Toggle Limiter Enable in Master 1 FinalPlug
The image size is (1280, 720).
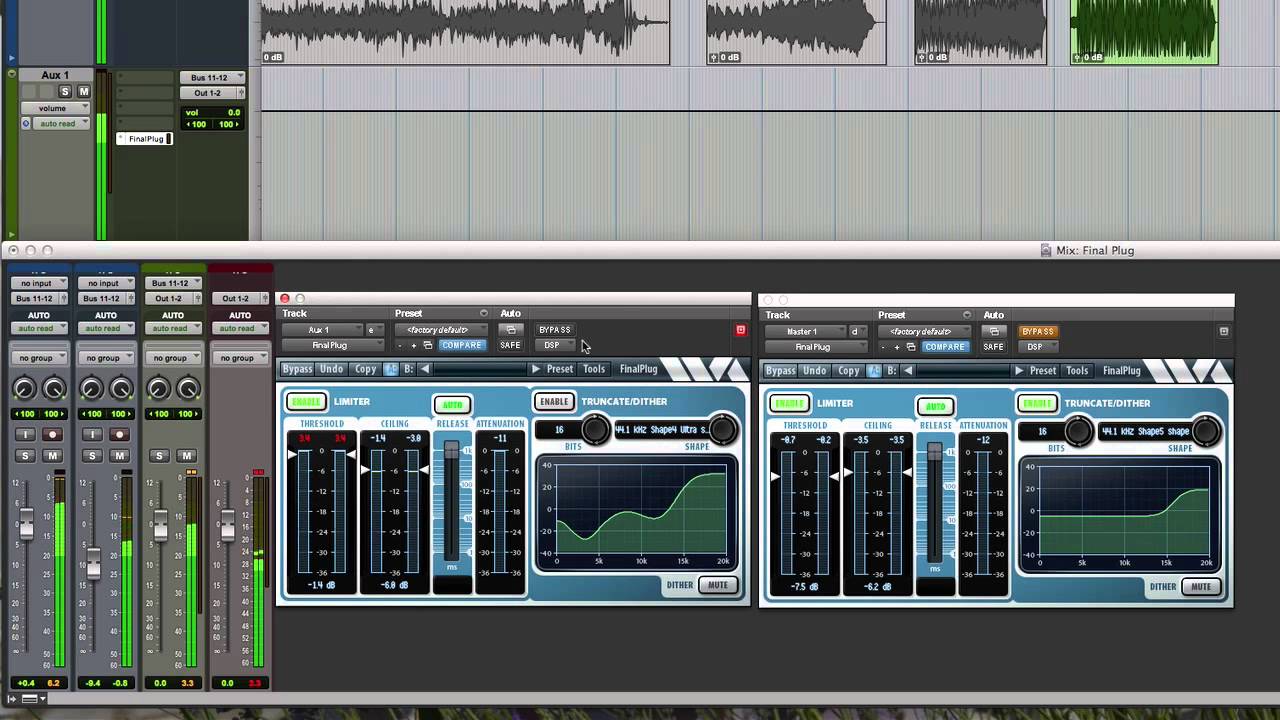(789, 404)
